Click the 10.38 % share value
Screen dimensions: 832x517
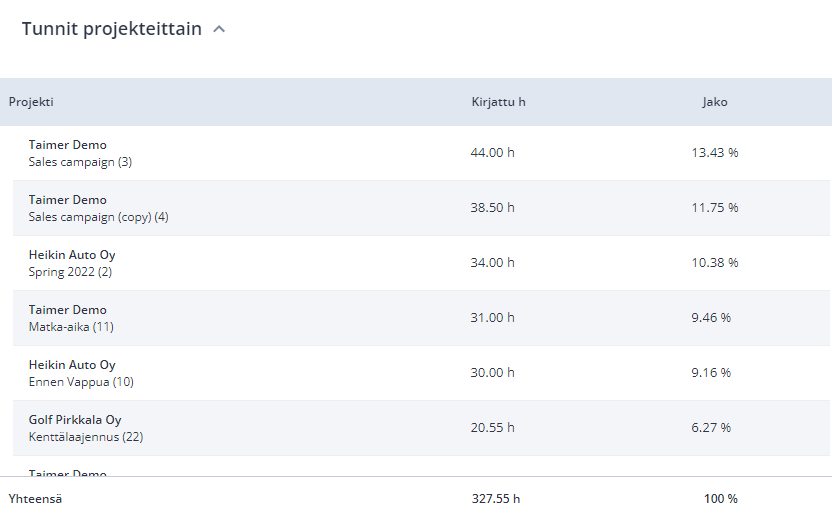(715, 263)
